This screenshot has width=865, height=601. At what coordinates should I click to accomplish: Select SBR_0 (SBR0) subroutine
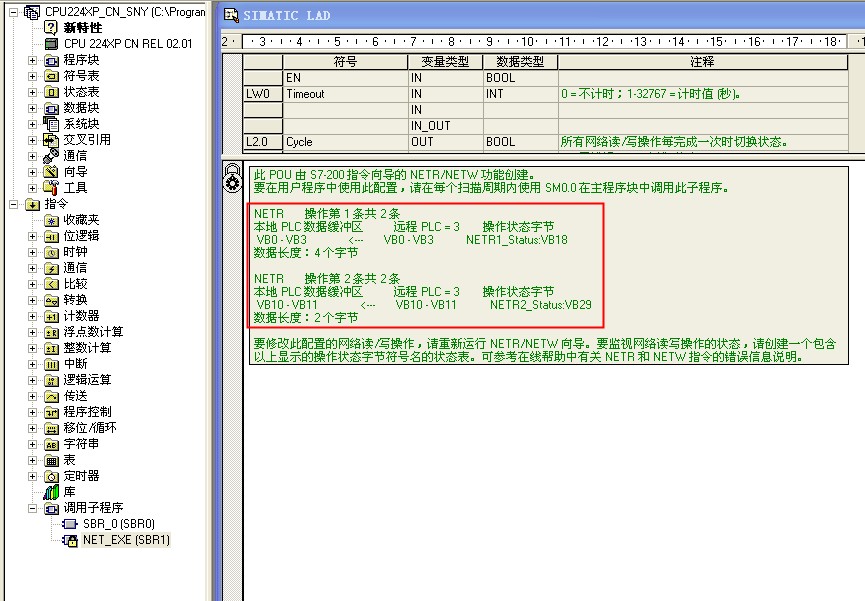click(x=119, y=524)
